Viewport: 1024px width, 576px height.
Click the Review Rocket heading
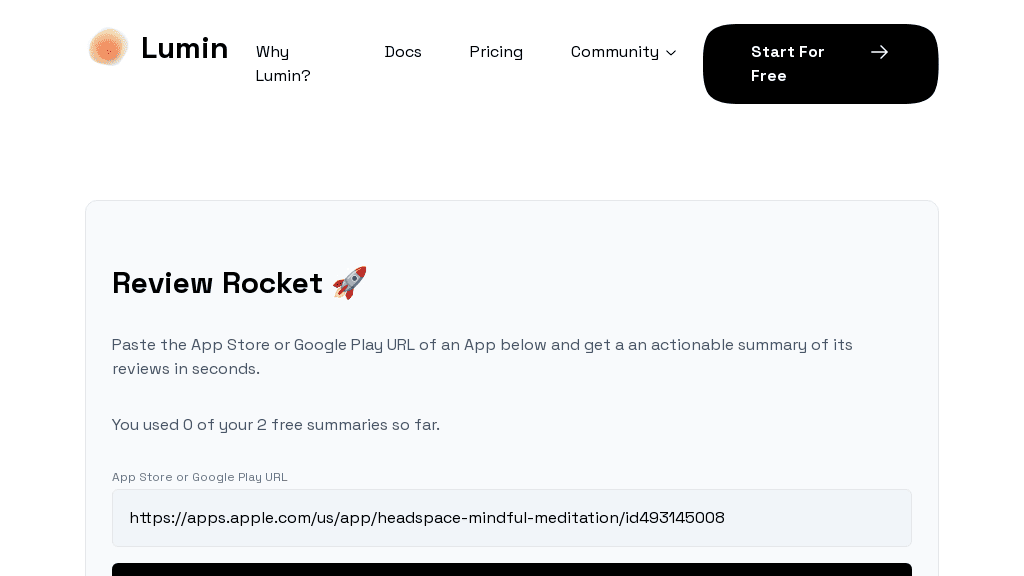[217, 283]
